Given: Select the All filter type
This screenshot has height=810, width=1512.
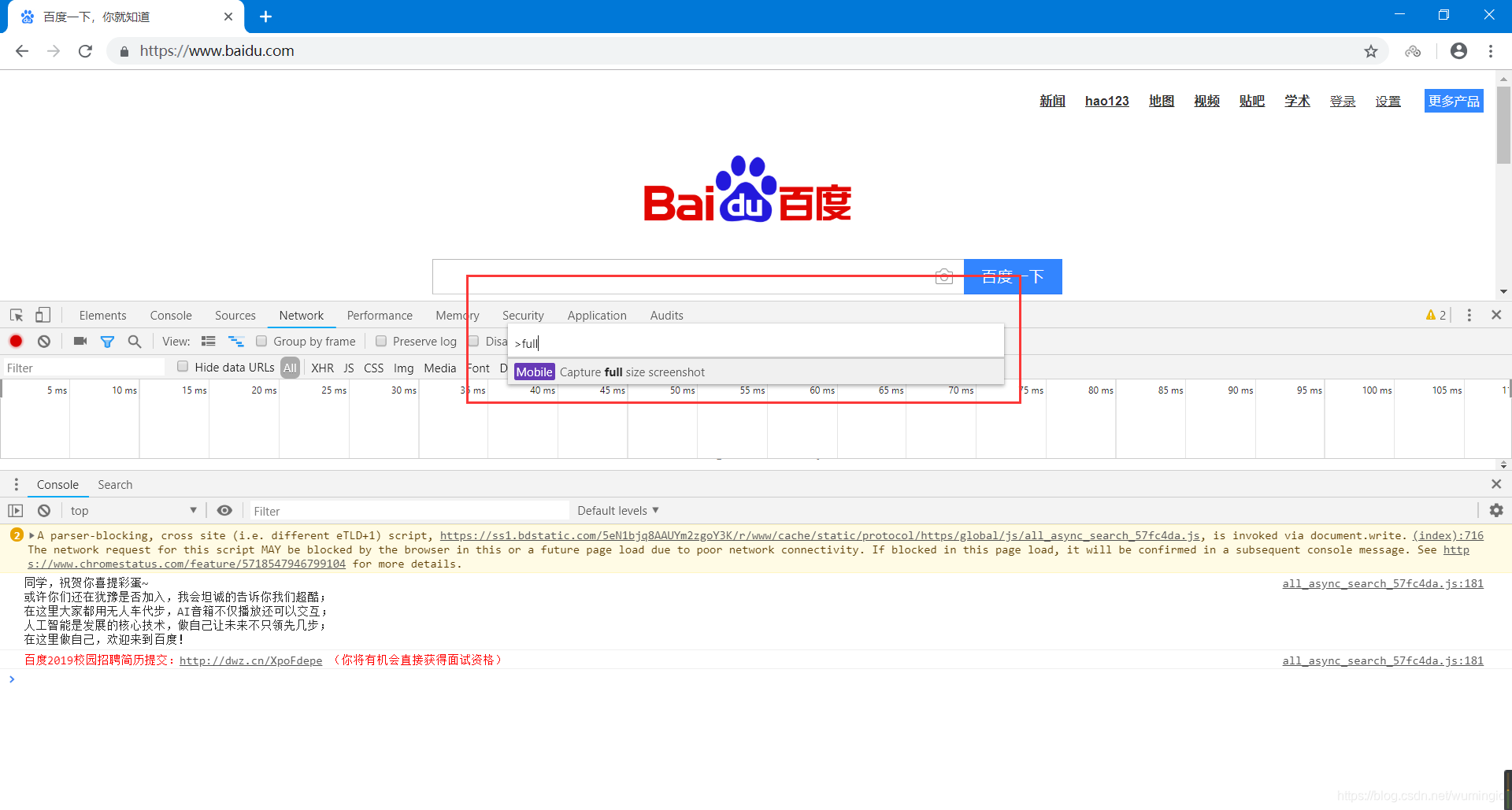Looking at the screenshot, I should (290, 368).
